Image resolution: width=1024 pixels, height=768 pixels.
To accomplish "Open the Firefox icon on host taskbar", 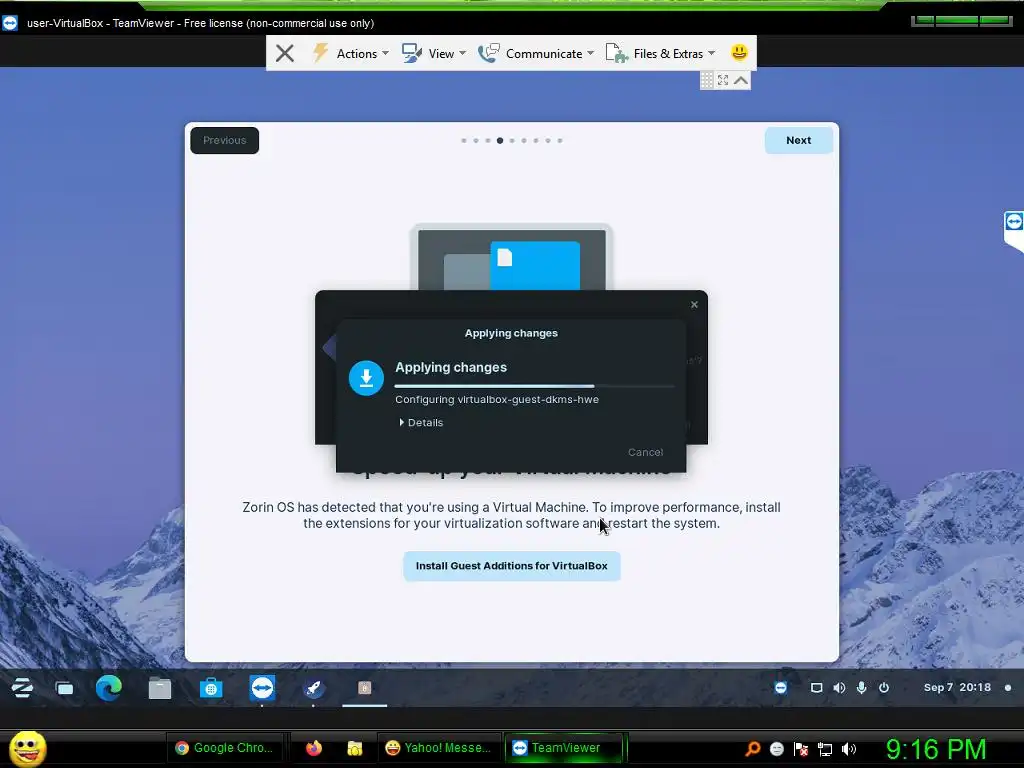I will click(314, 748).
